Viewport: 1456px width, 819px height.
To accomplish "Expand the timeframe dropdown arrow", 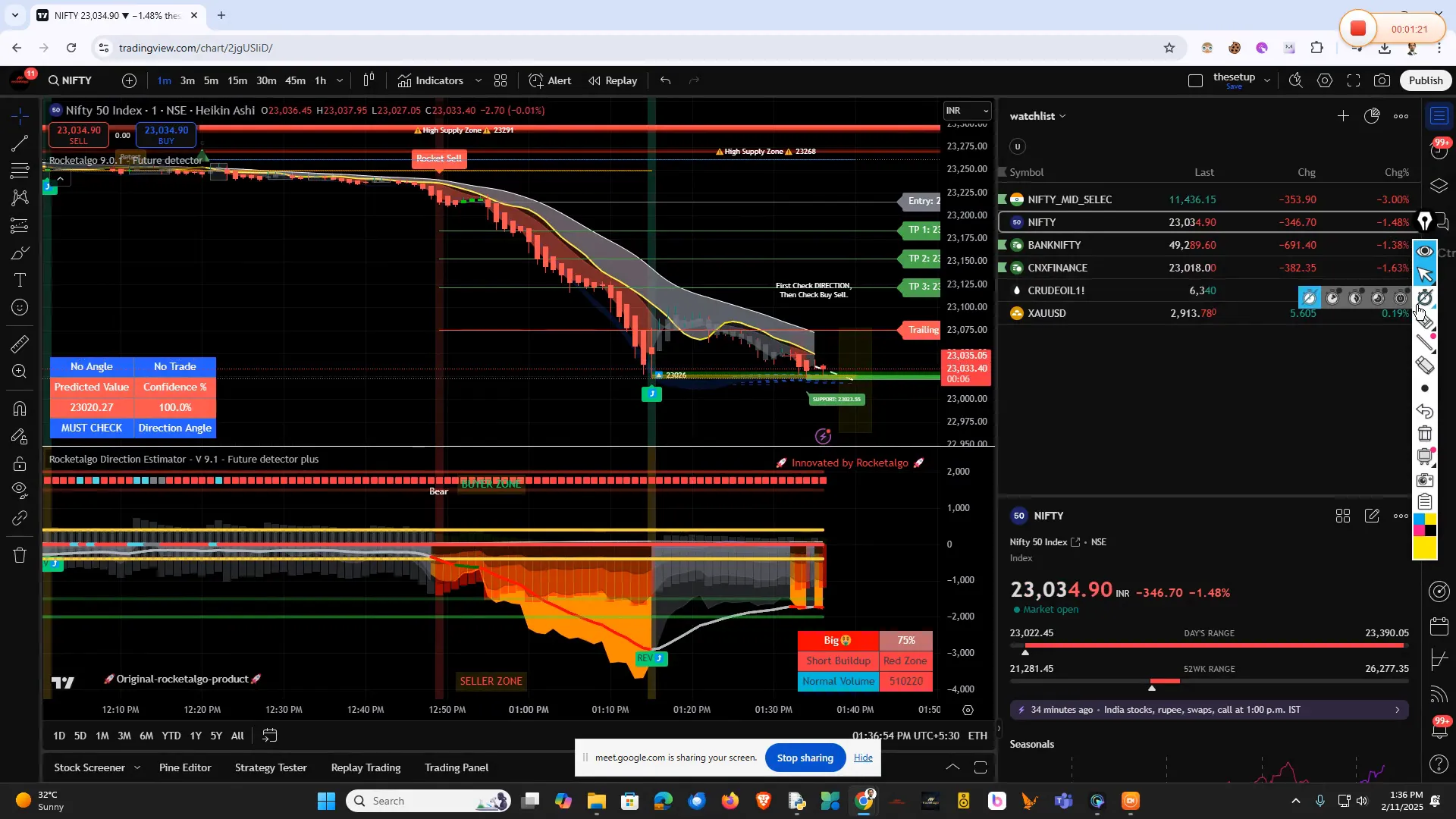I will coord(340,80).
